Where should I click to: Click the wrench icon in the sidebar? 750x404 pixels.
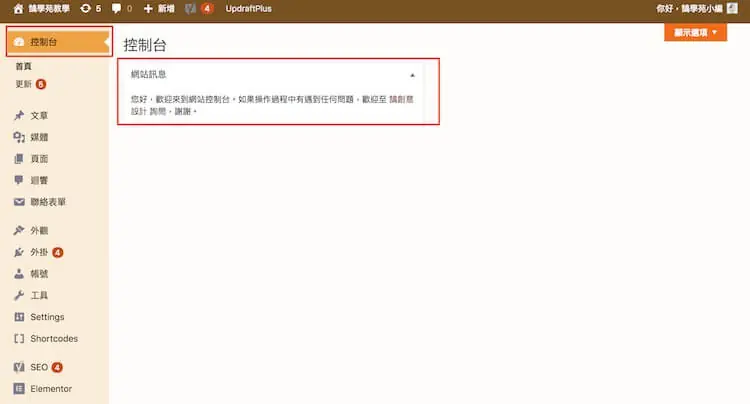(19, 295)
